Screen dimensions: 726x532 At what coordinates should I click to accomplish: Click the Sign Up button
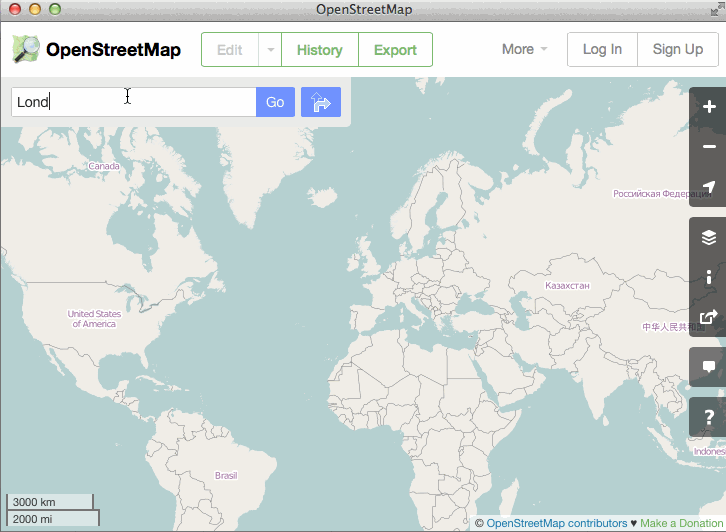678,49
